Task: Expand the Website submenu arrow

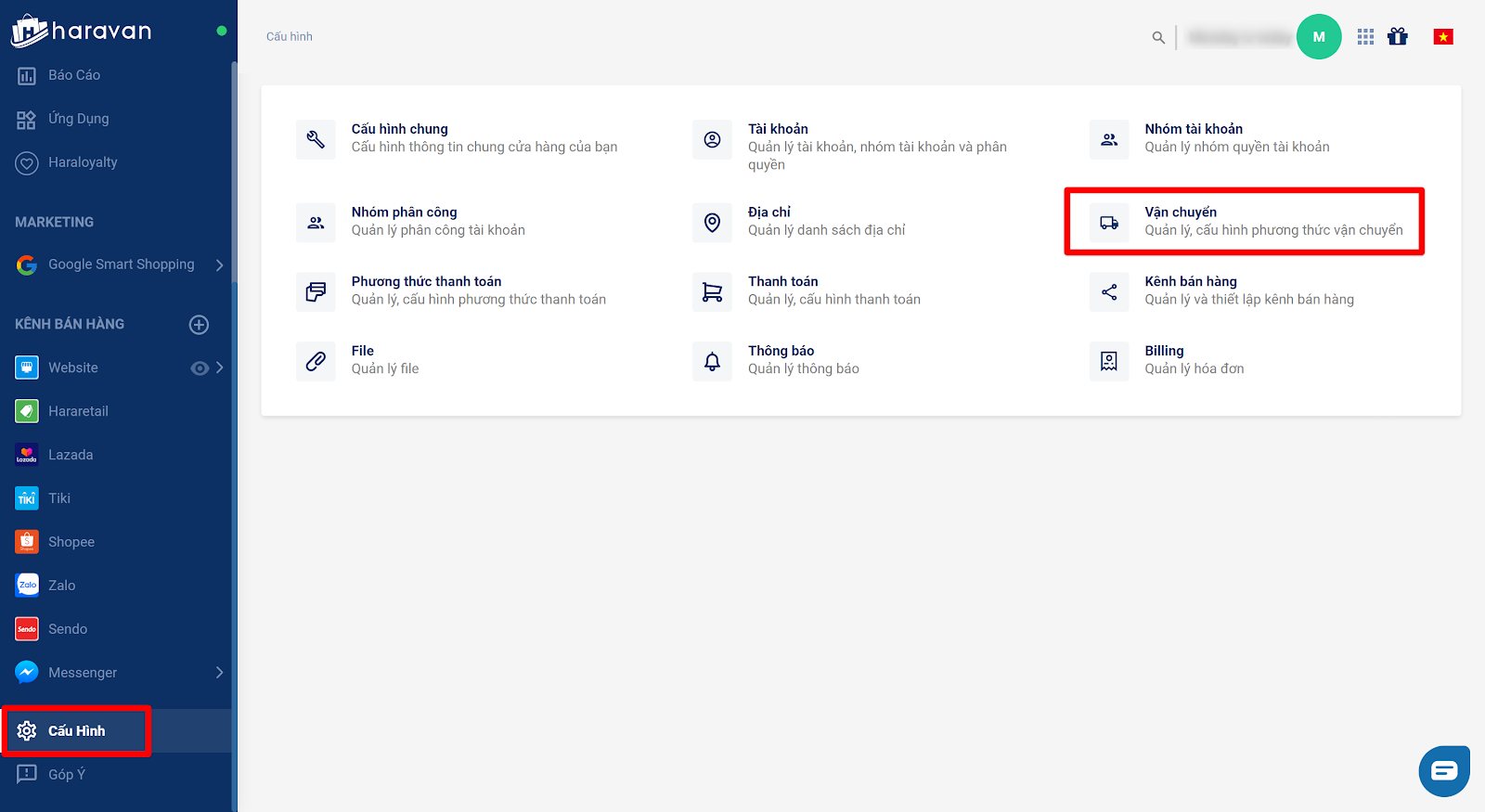Action: (x=220, y=368)
